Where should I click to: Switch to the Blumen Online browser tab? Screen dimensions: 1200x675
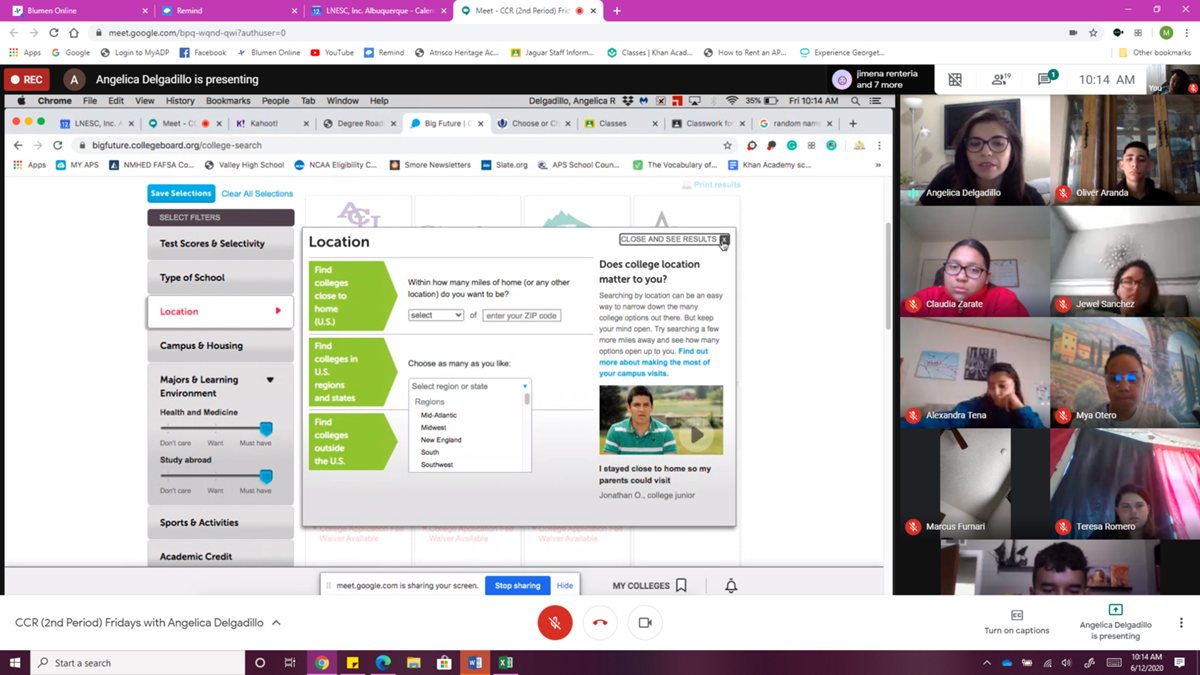pyautogui.click(x=80, y=11)
